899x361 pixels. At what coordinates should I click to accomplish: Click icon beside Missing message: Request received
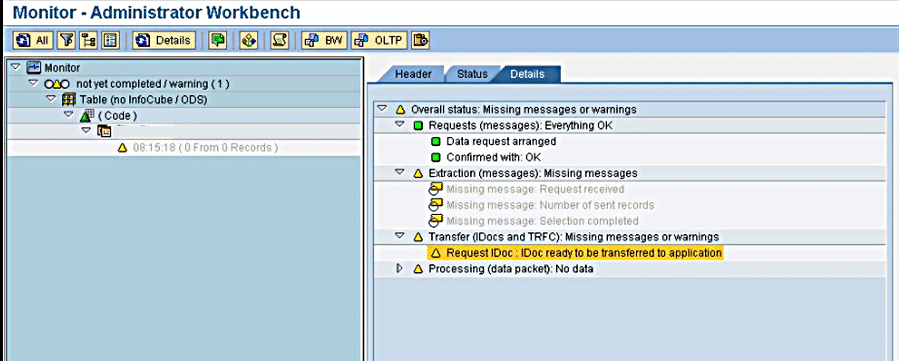[x=435, y=189]
